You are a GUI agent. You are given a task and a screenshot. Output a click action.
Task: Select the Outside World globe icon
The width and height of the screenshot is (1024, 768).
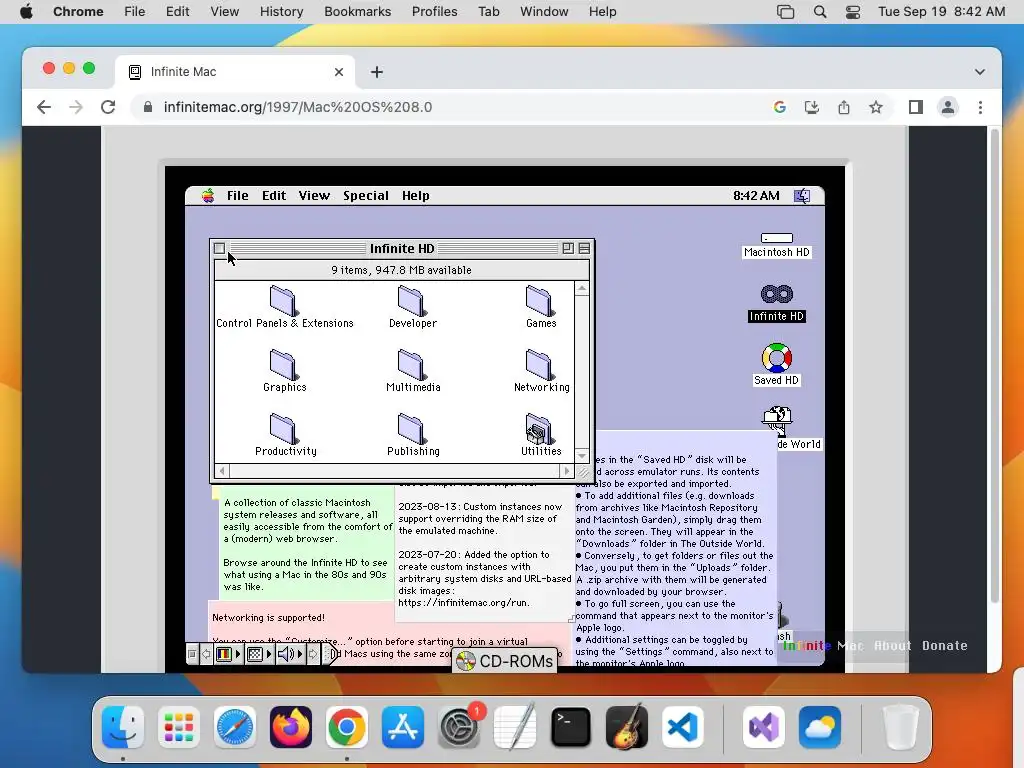click(x=777, y=421)
